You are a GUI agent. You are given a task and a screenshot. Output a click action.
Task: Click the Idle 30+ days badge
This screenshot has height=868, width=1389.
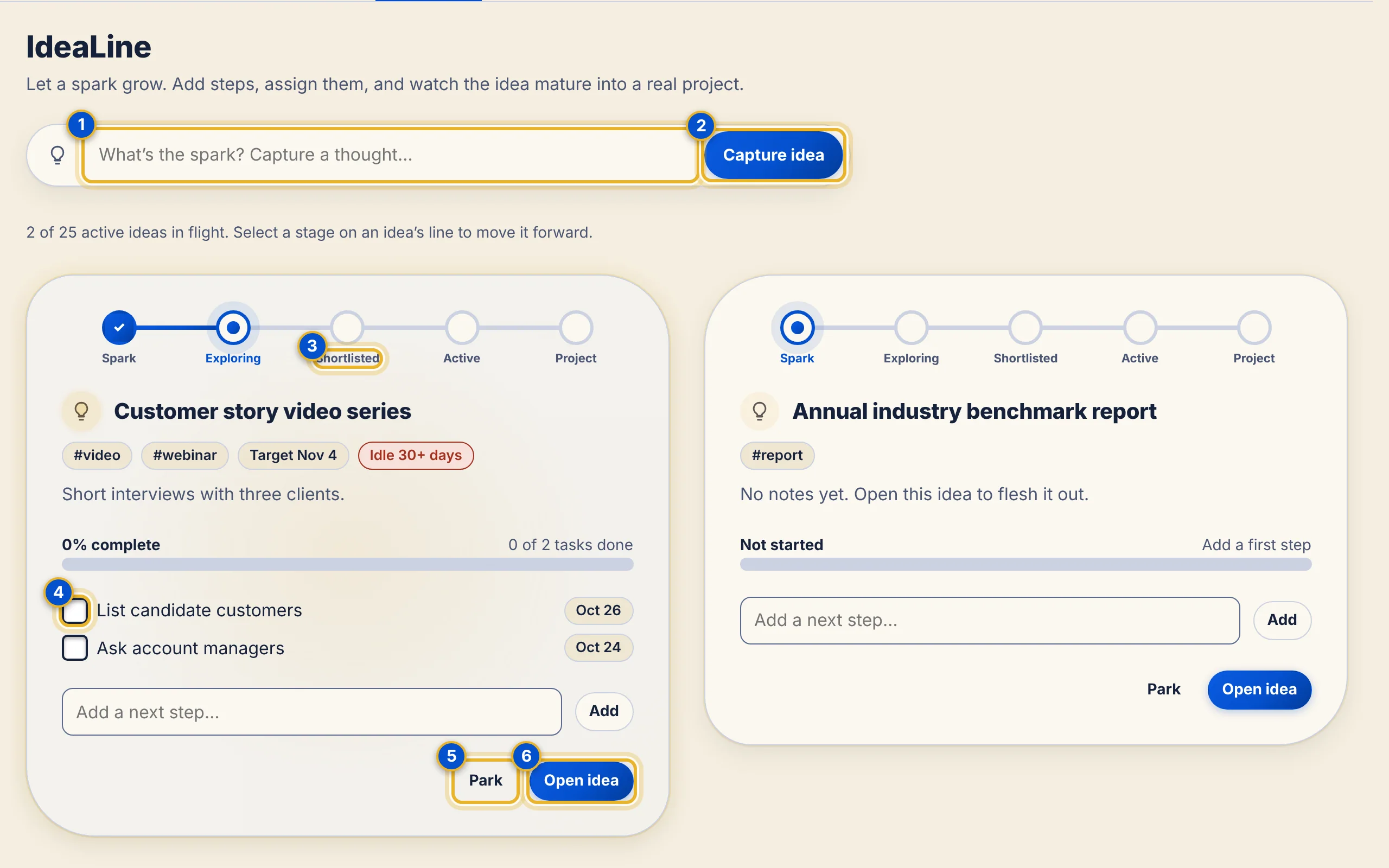(416, 456)
